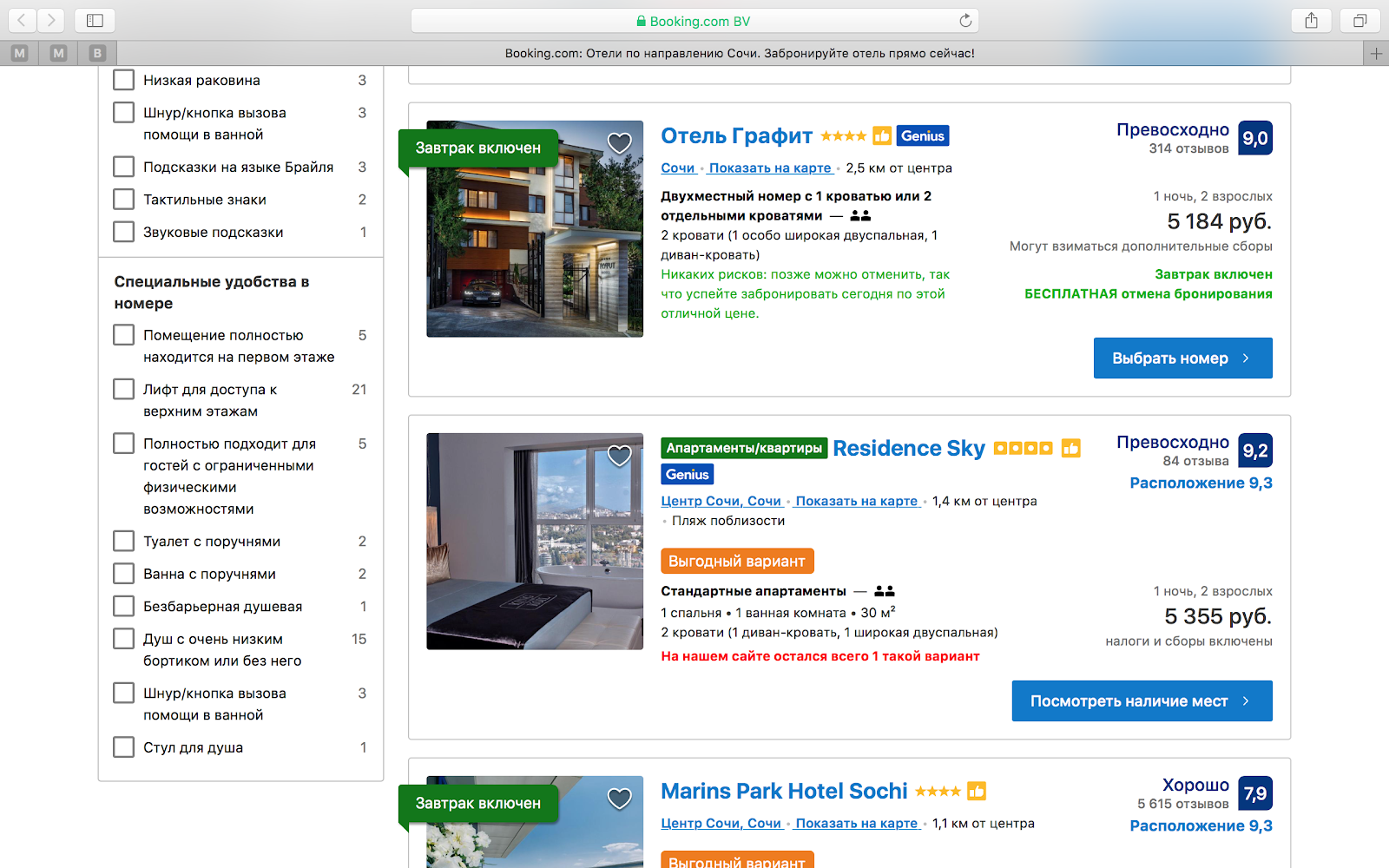Click Выбрать номер button
The height and width of the screenshot is (868, 1389).
(1182, 358)
